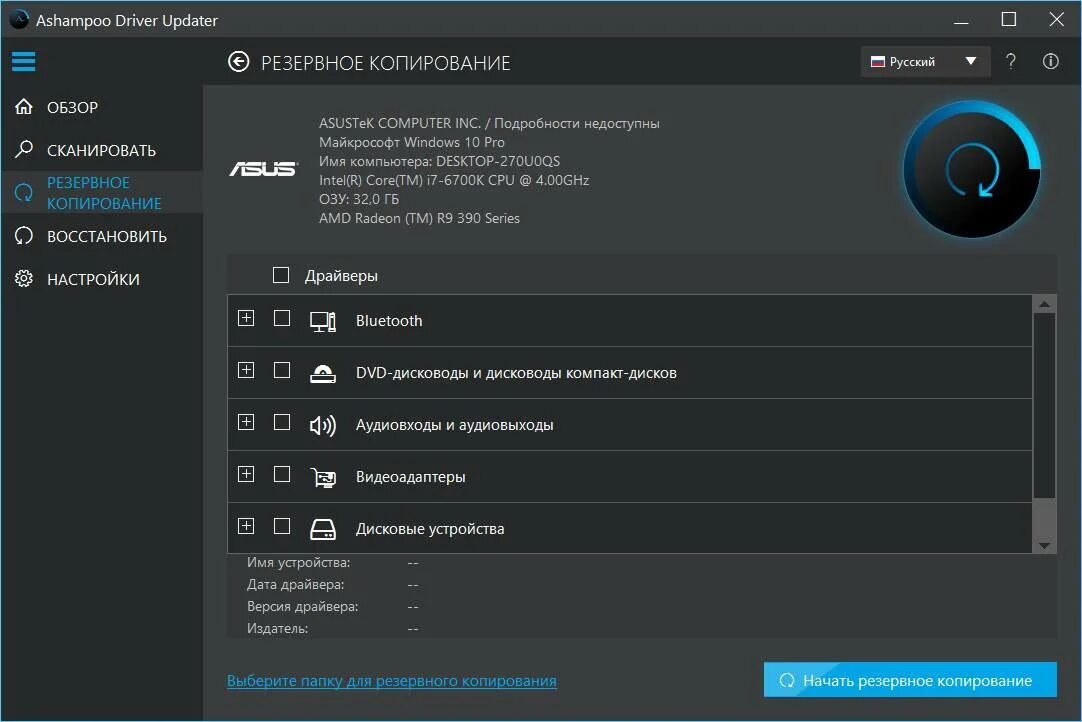Expand the Дисковые устройства category

(x=246, y=526)
